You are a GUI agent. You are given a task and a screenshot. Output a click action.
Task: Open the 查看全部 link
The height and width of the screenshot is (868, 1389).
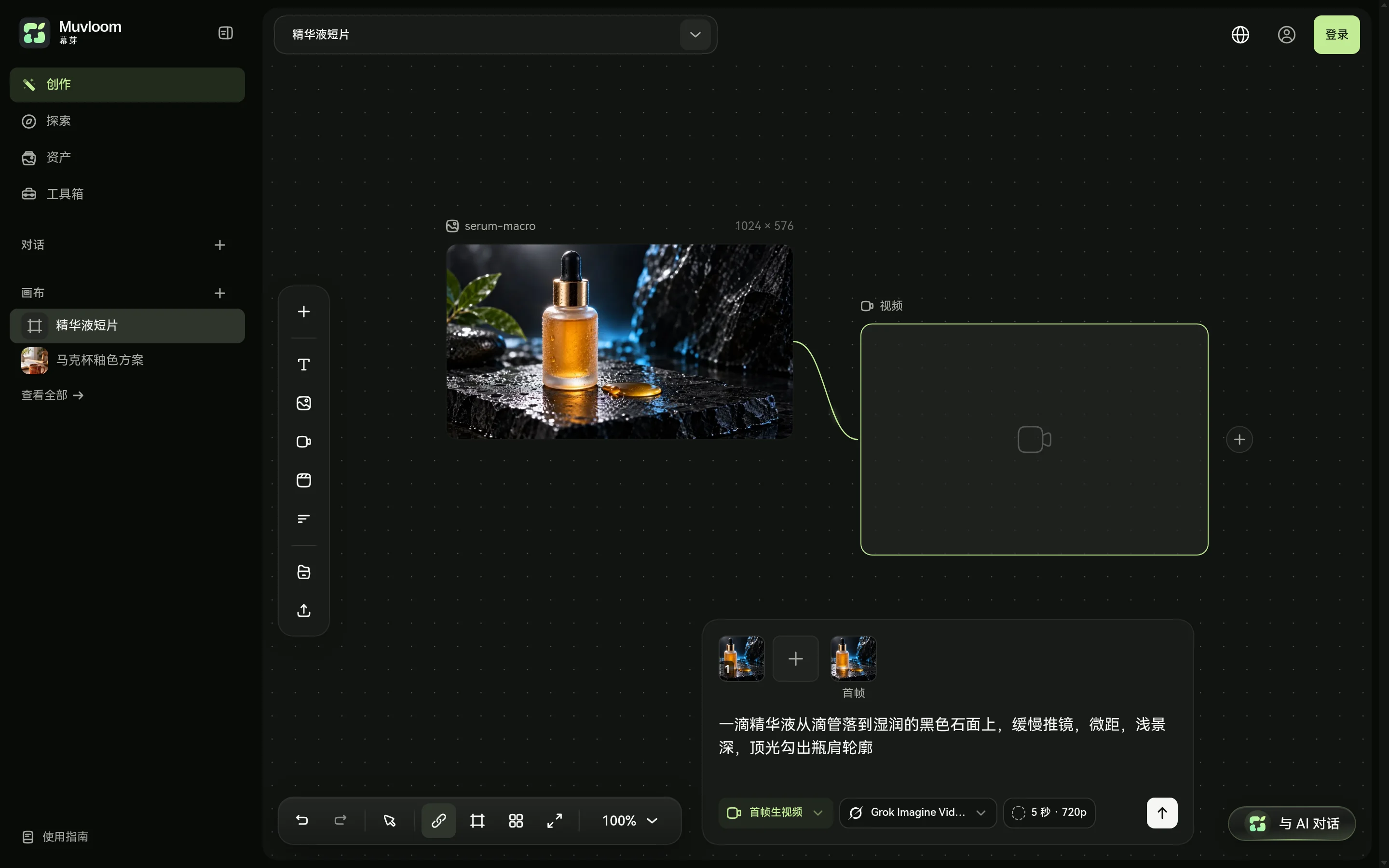tap(52, 395)
